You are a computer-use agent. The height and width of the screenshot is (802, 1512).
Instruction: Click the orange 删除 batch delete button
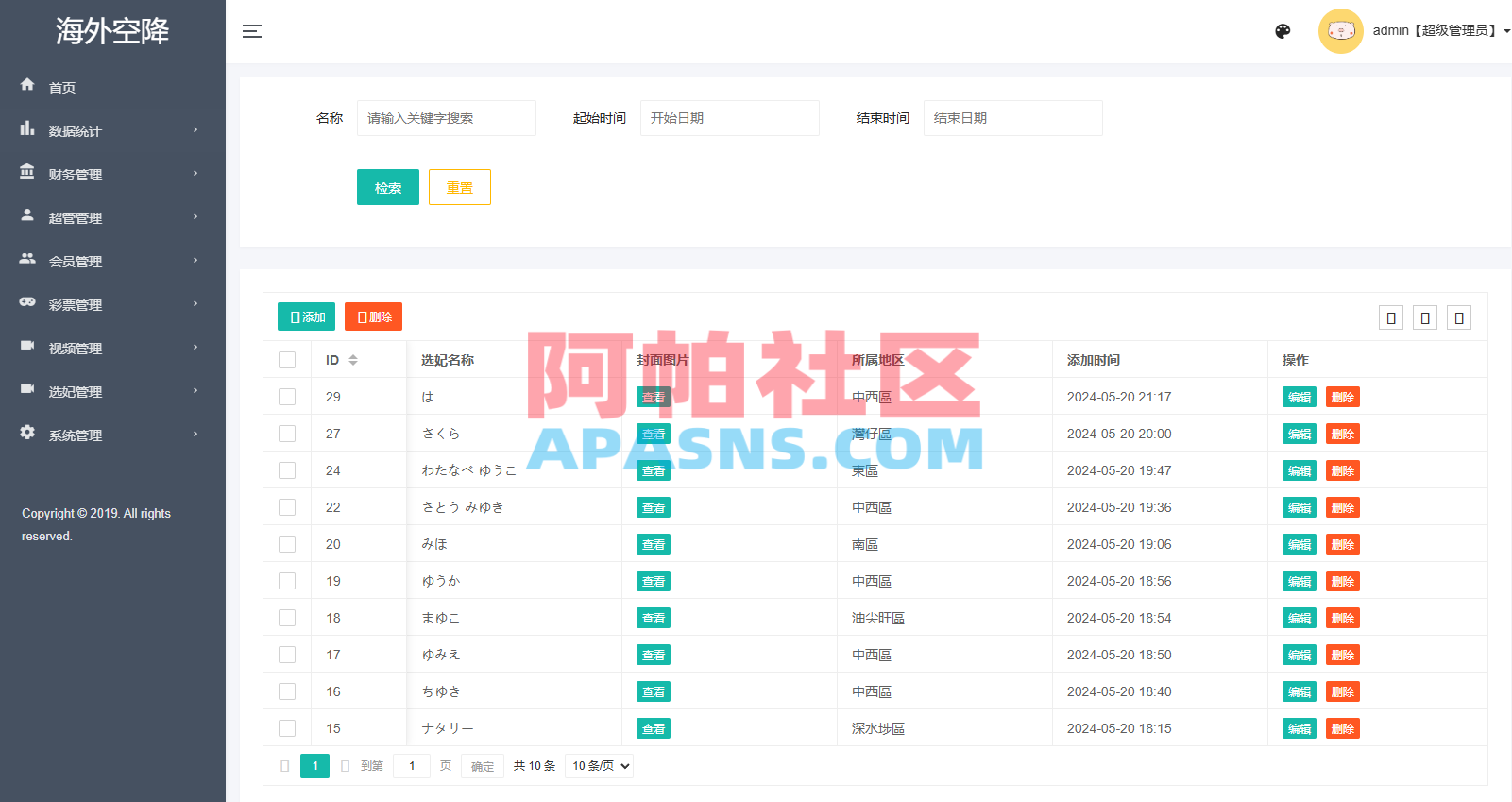[373, 316]
